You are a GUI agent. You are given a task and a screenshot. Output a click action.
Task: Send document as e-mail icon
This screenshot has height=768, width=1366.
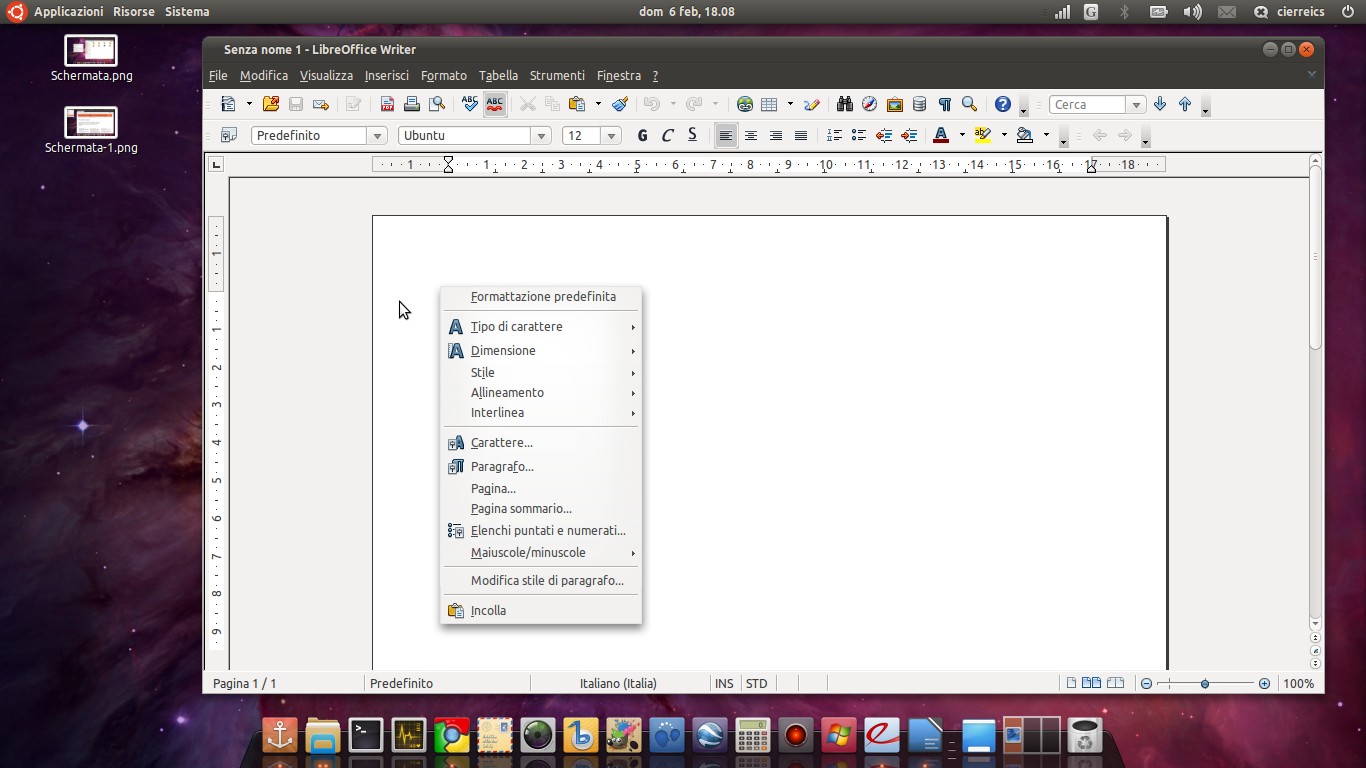tap(321, 104)
